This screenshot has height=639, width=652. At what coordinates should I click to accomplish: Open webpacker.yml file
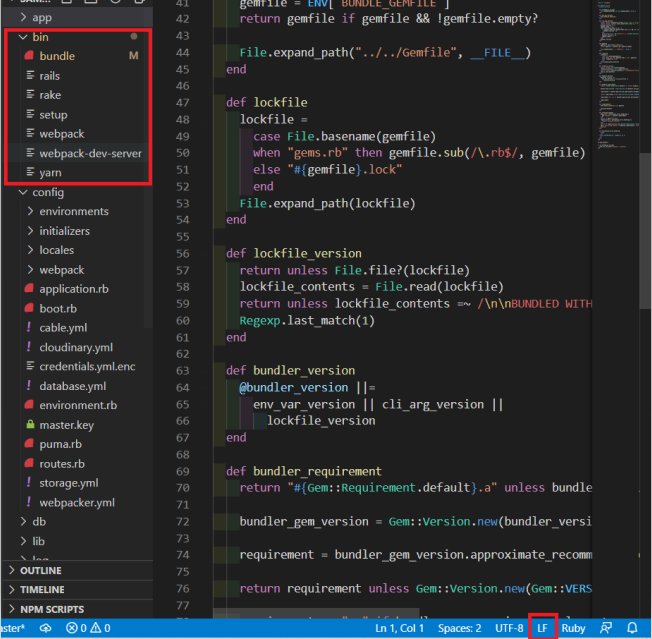click(77, 502)
